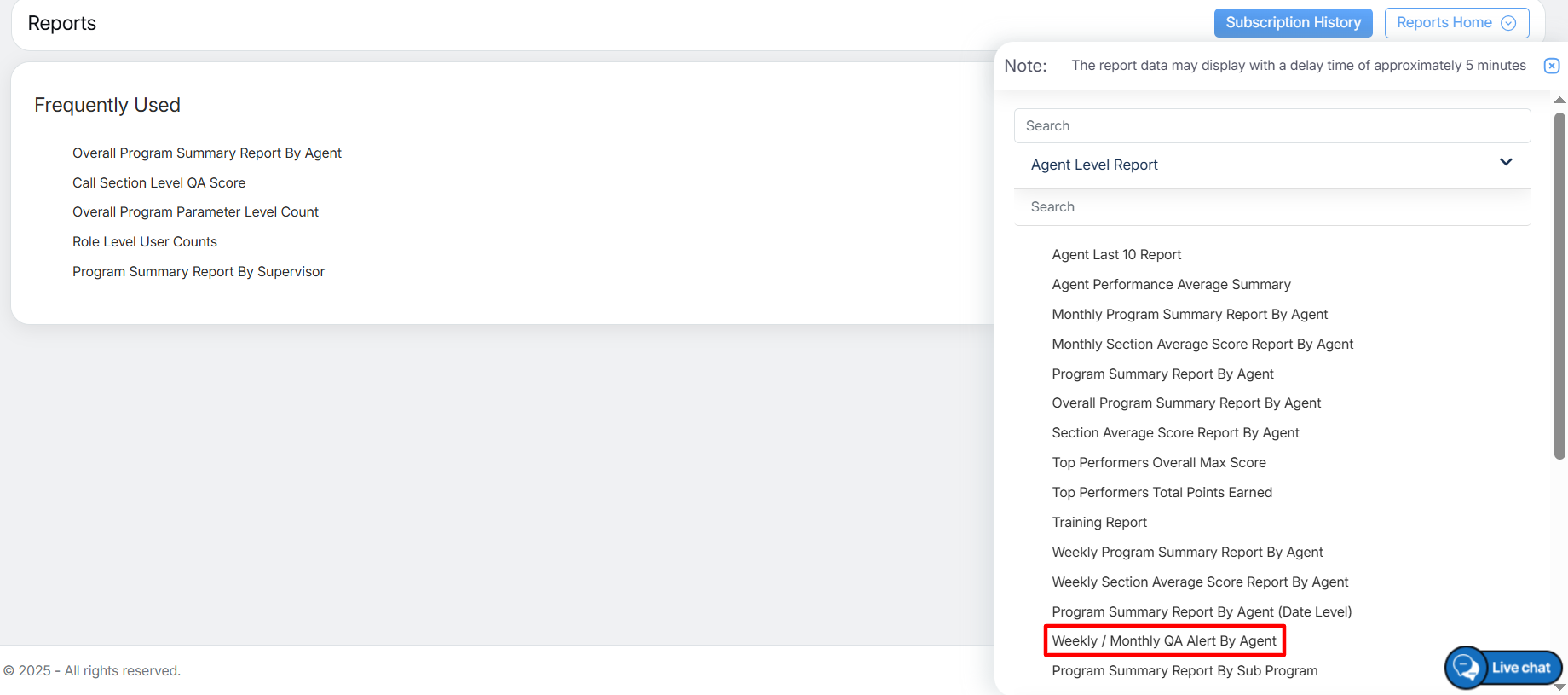This screenshot has height=695, width=1568.
Task: Select Program Summary Report By Sub Program
Action: pos(1185,671)
